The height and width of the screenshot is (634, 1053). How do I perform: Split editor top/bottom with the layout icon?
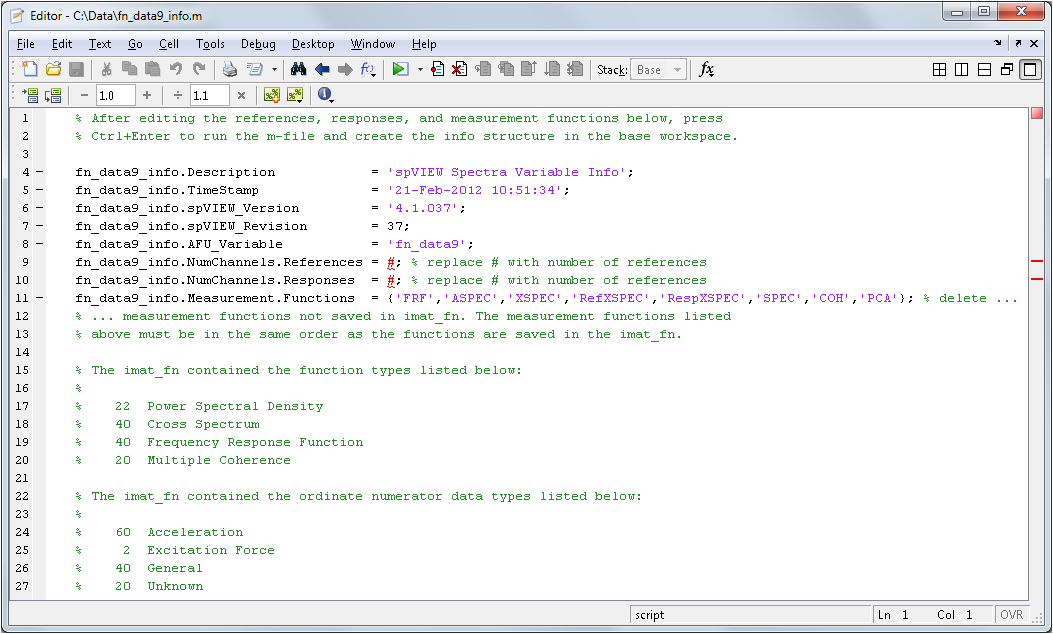point(985,69)
